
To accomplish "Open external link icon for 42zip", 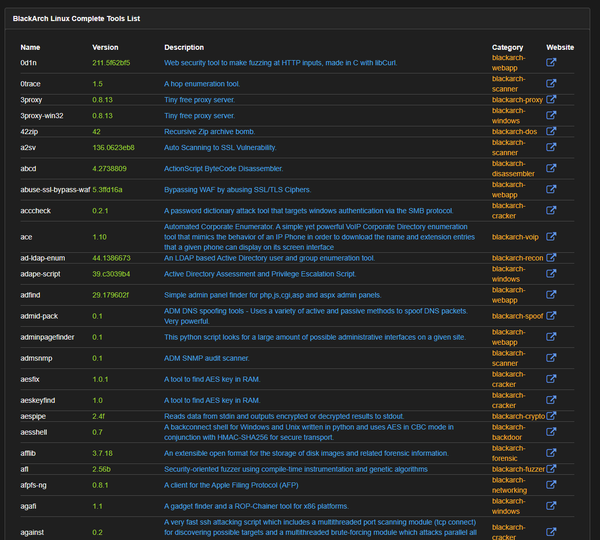I will 551,131.
